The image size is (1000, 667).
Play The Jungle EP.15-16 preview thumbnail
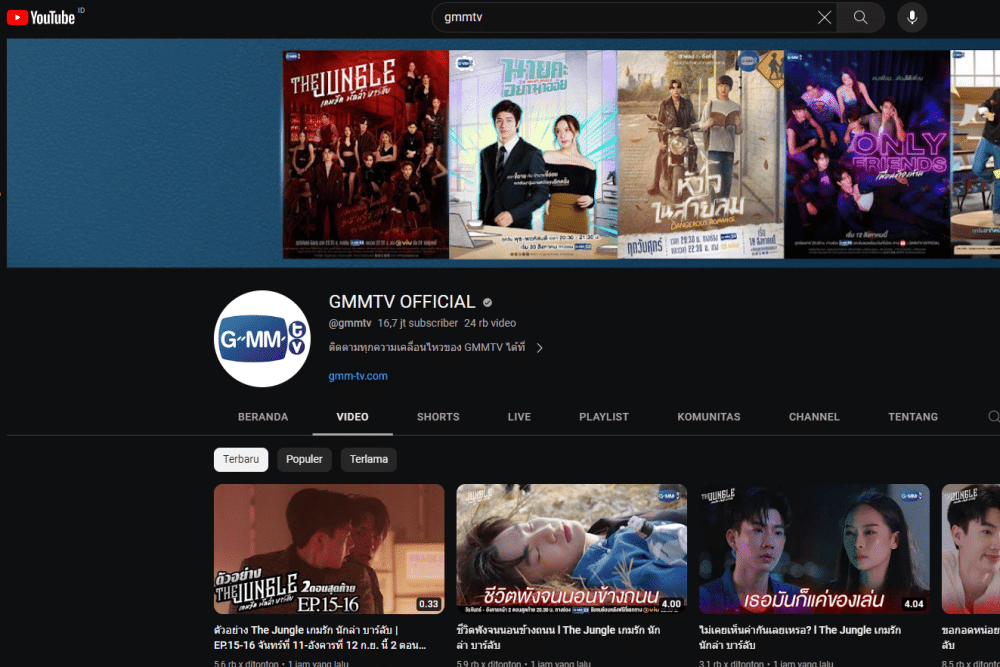pyautogui.click(x=329, y=549)
